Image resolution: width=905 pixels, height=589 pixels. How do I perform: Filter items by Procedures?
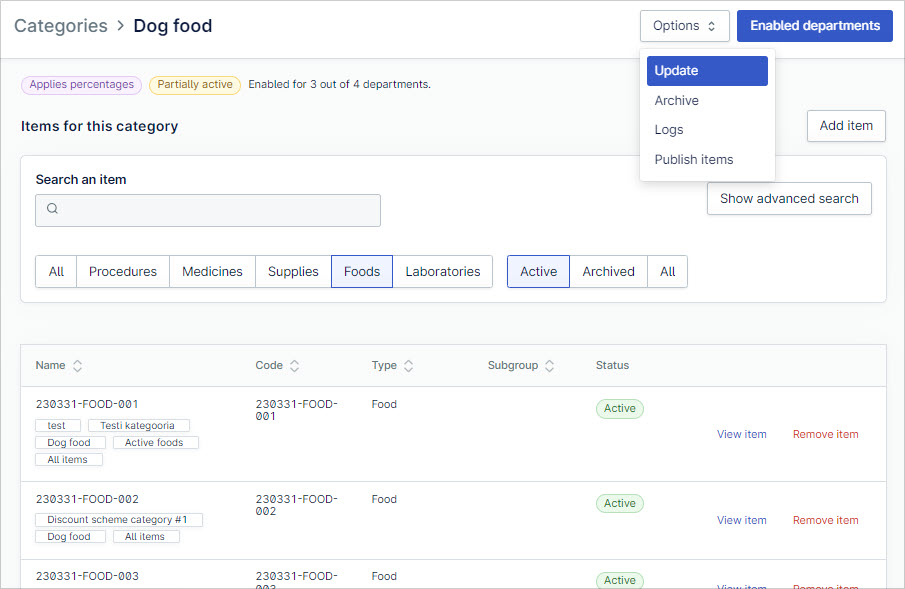point(123,271)
